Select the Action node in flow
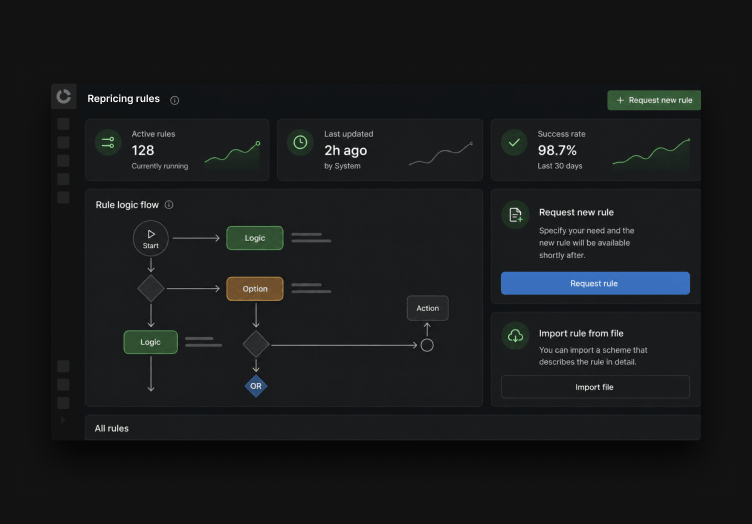The width and height of the screenshot is (752, 524). click(x=427, y=308)
